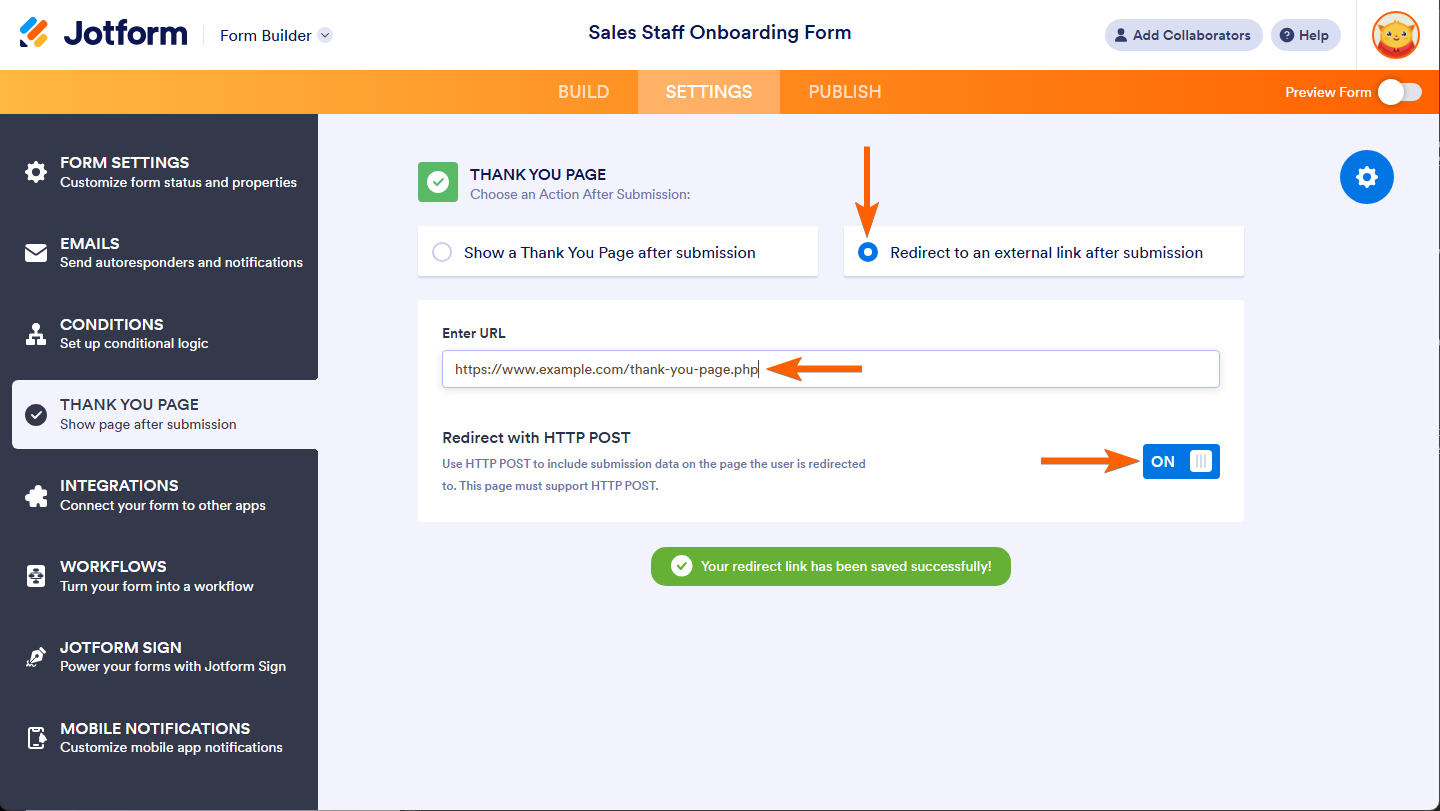Turn off Redirect with HTTP POST toggle

[x=1181, y=462]
